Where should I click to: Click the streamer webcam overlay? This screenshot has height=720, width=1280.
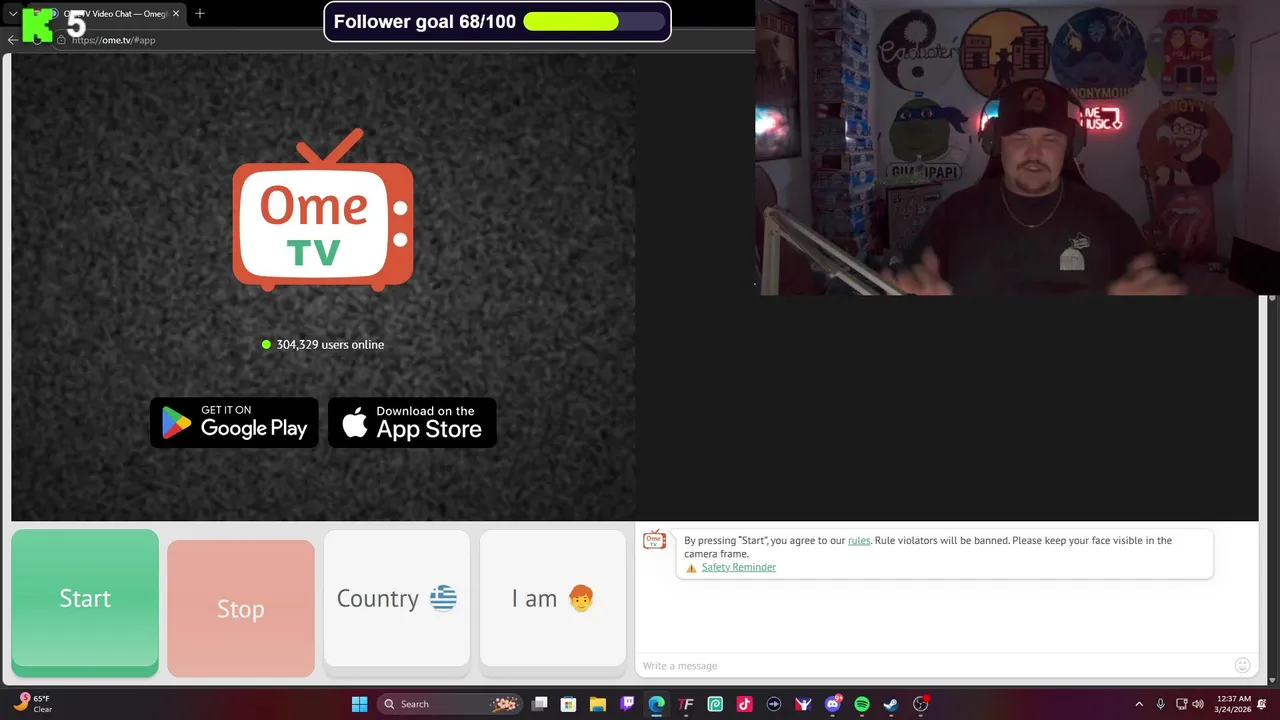[1017, 148]
